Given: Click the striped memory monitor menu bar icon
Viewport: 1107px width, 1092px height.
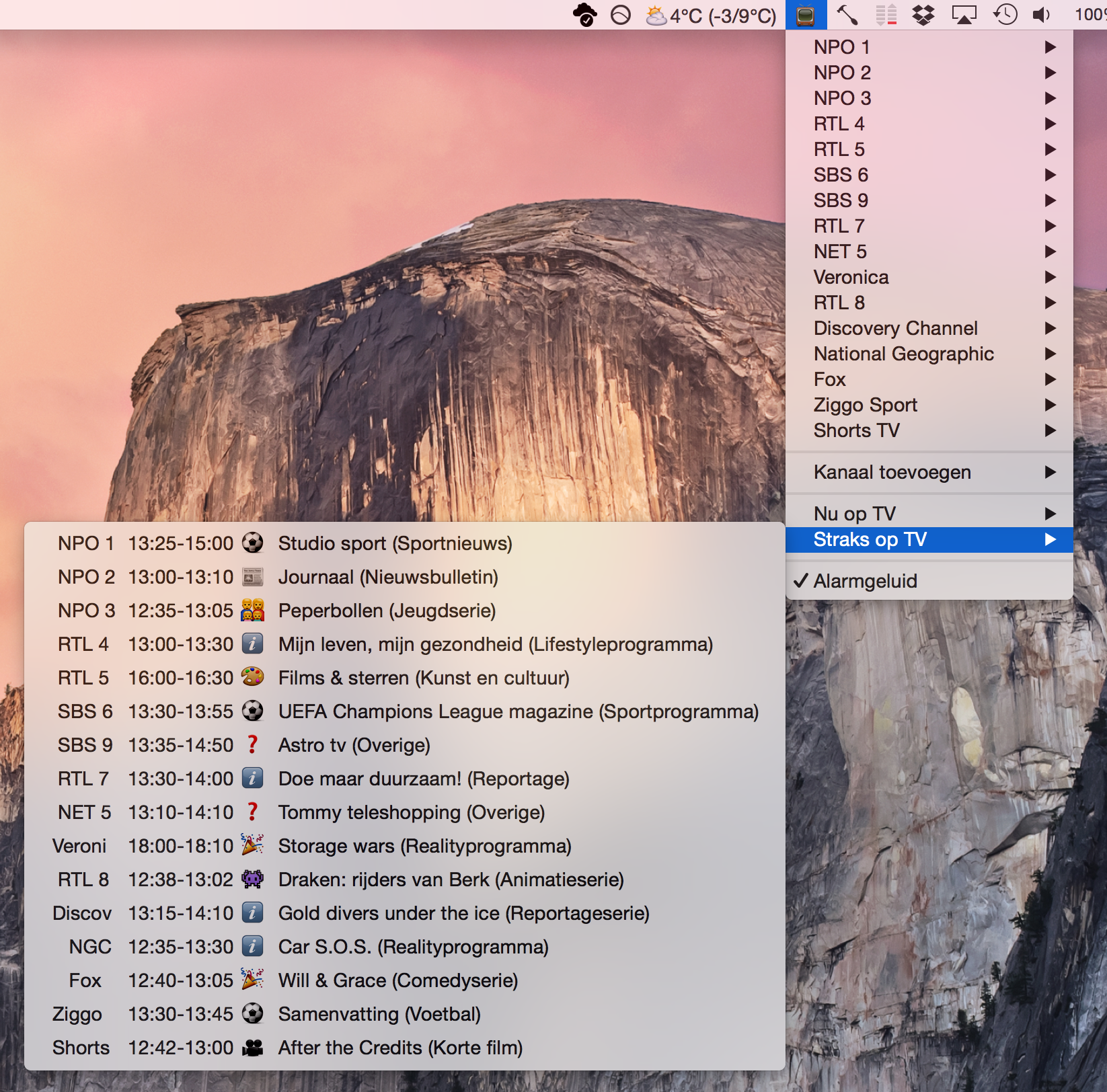Looking at the screenshot, I should coord(886,15).
